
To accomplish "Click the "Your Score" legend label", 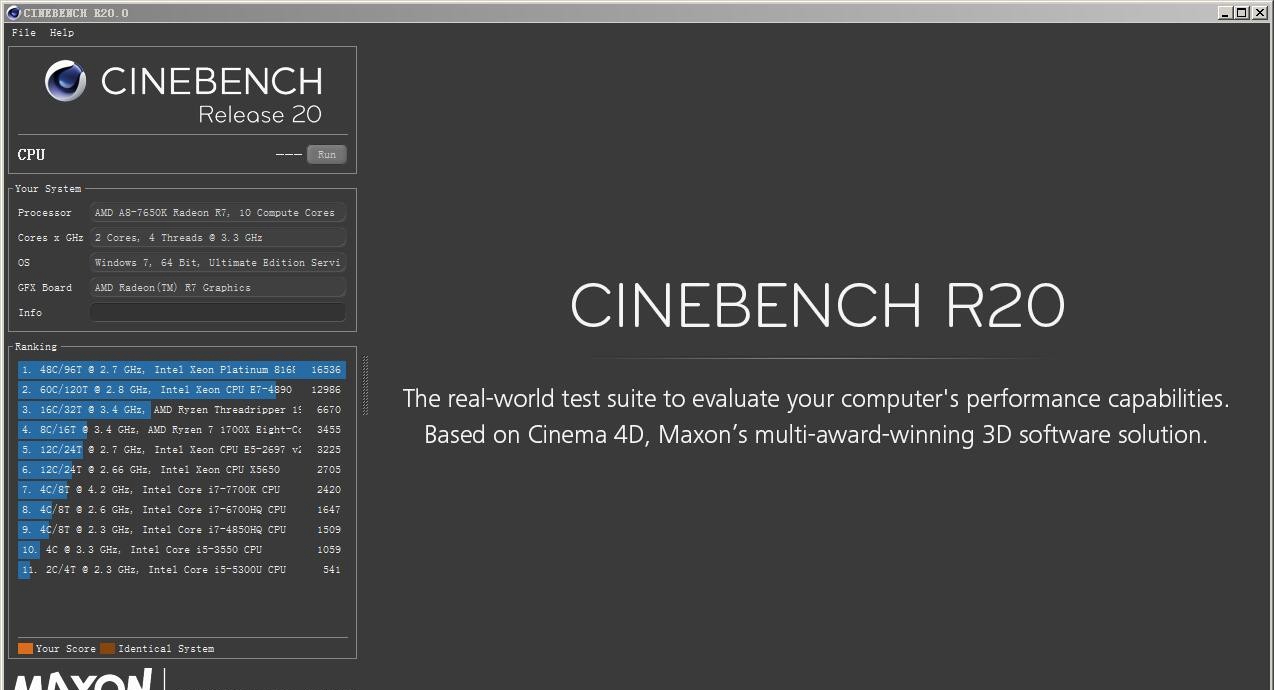I will click(66, 649).
